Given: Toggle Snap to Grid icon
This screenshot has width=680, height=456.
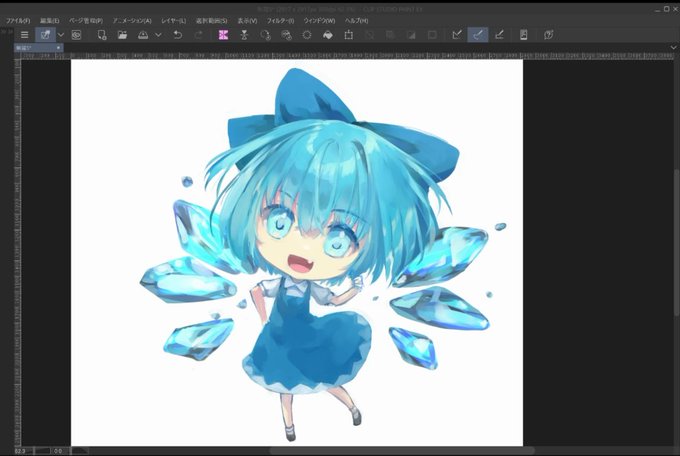Looking at the screenshot, I should pos(499,35).
